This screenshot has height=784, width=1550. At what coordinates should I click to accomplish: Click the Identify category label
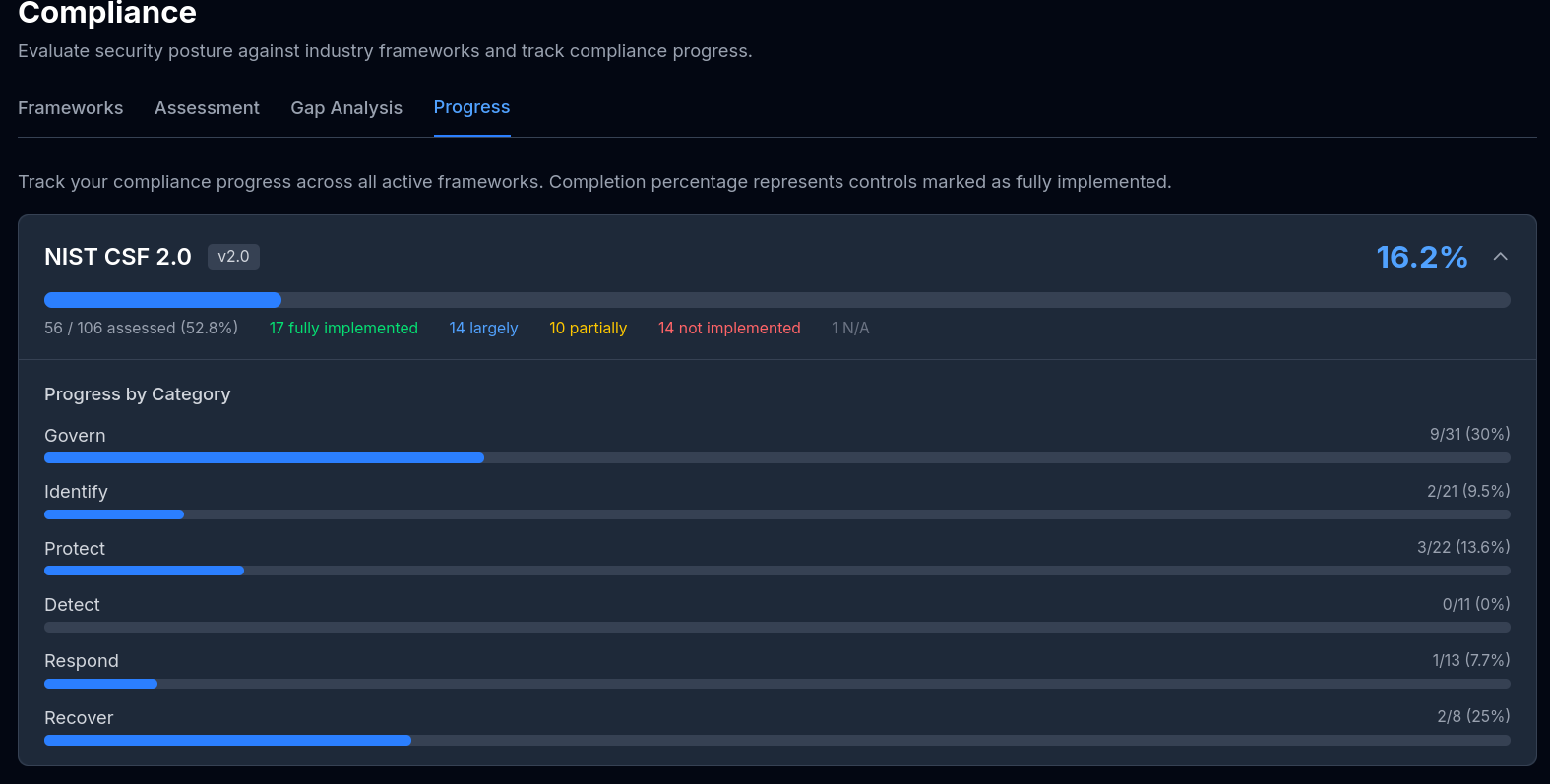[76, 491]
